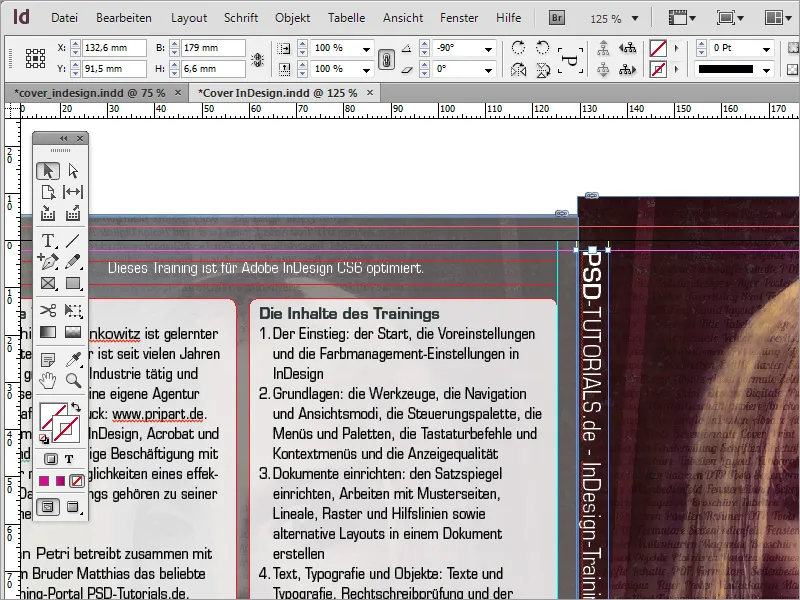The width and height of the screenshot is (800, 600).
Task: Click the fill color swatch in control bar
Action: point(658,48)
